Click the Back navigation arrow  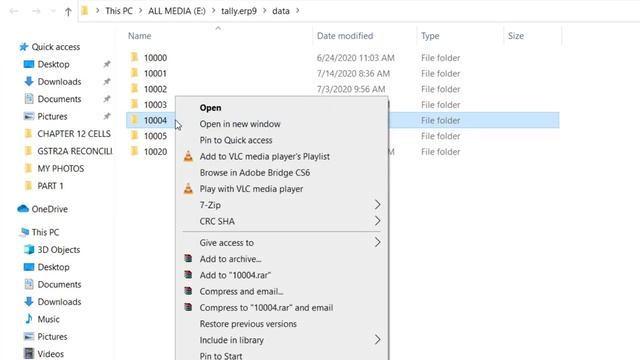(14, 11)
